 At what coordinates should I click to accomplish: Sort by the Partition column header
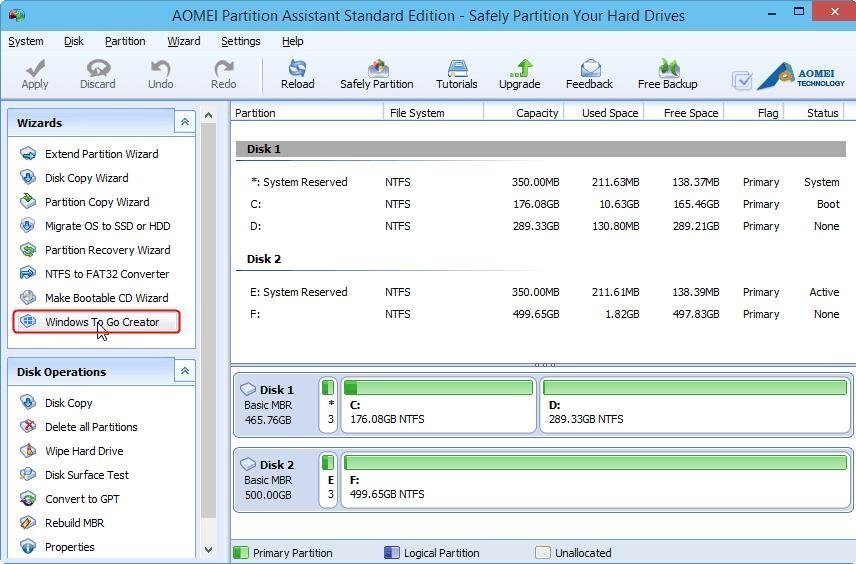click(x=307, y=113)
